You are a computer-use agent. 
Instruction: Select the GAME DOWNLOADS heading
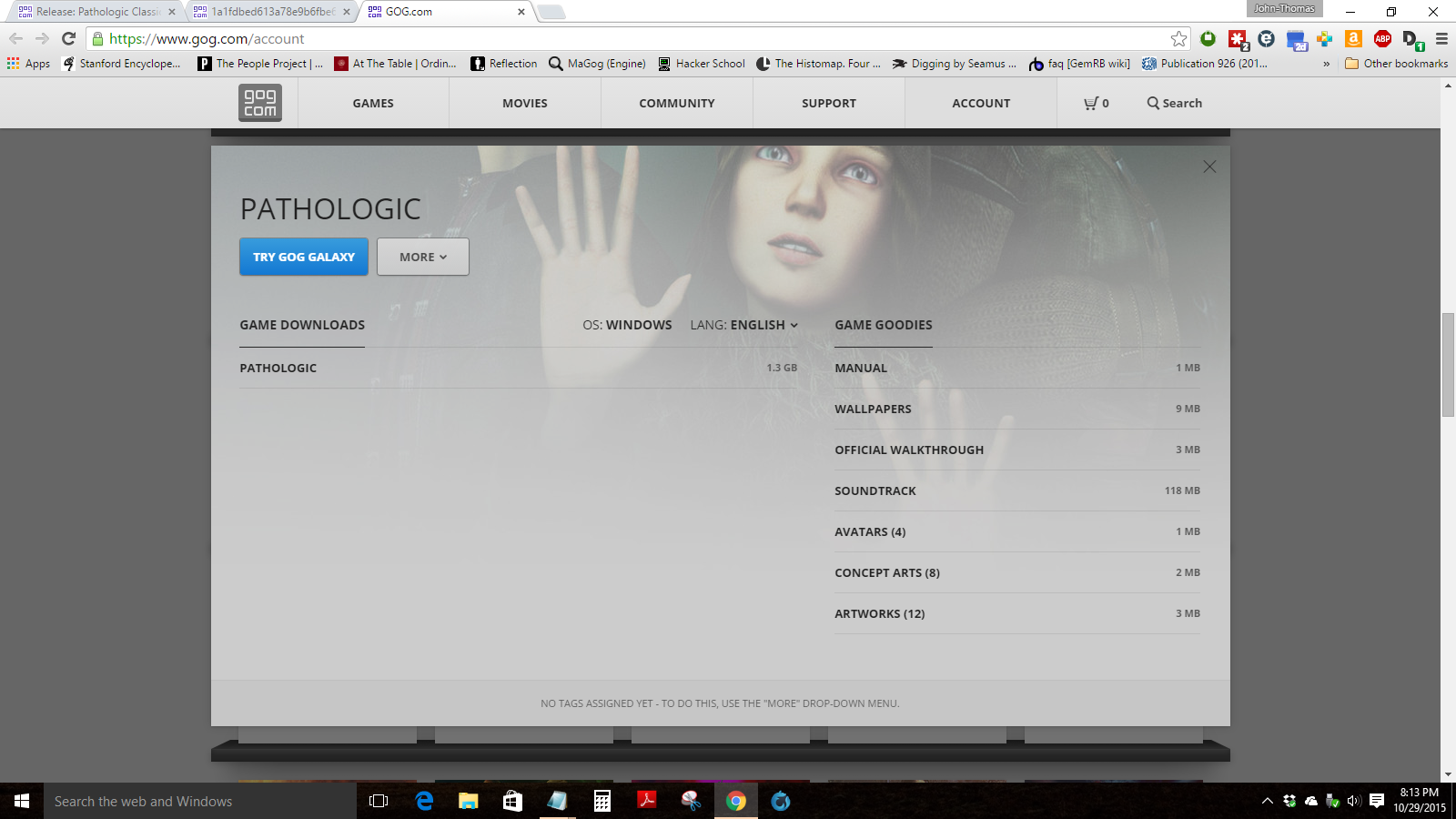click(302, 325)
